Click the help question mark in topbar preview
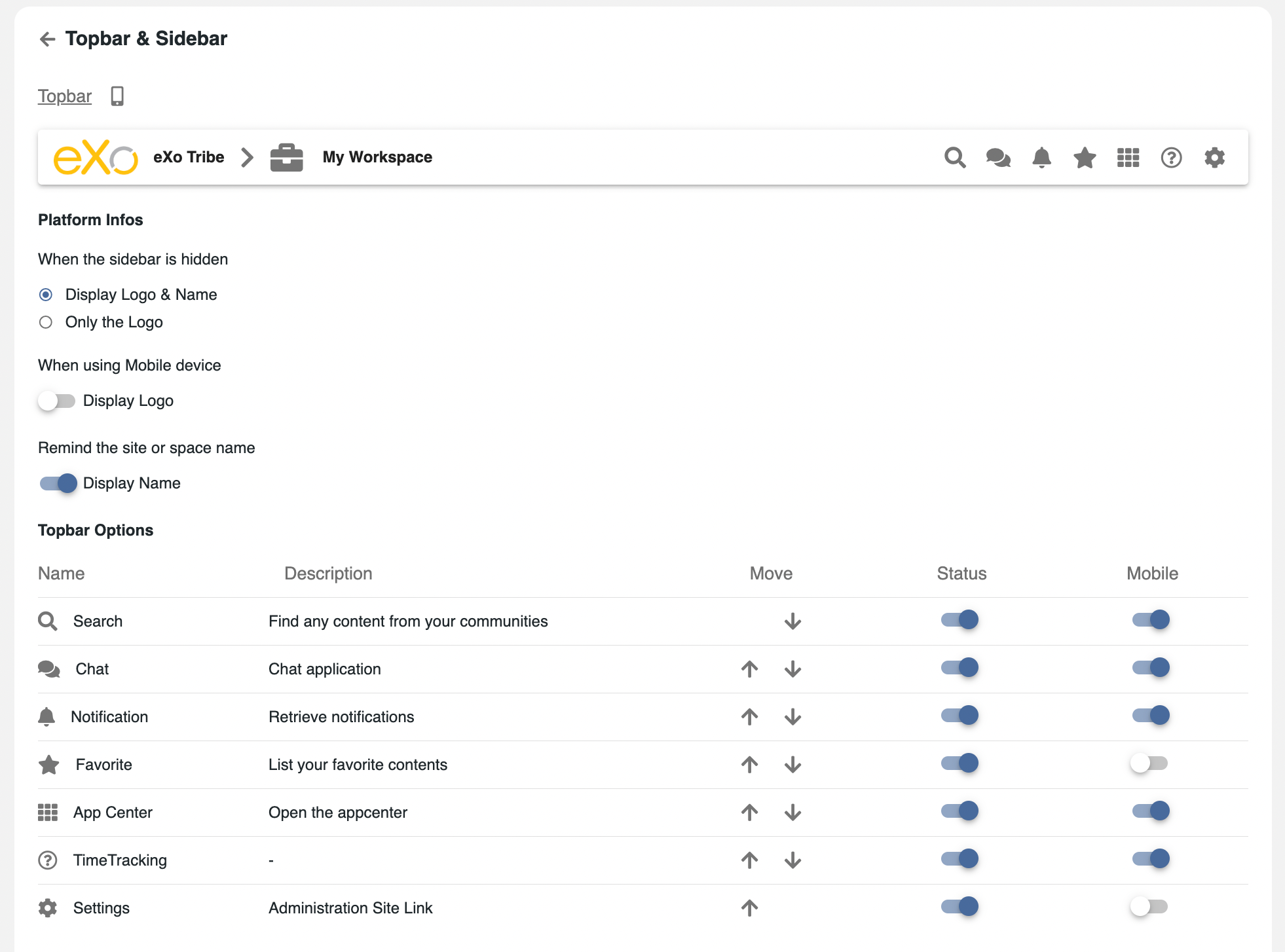1285x952 pixels. click(x=1171, y=158)
